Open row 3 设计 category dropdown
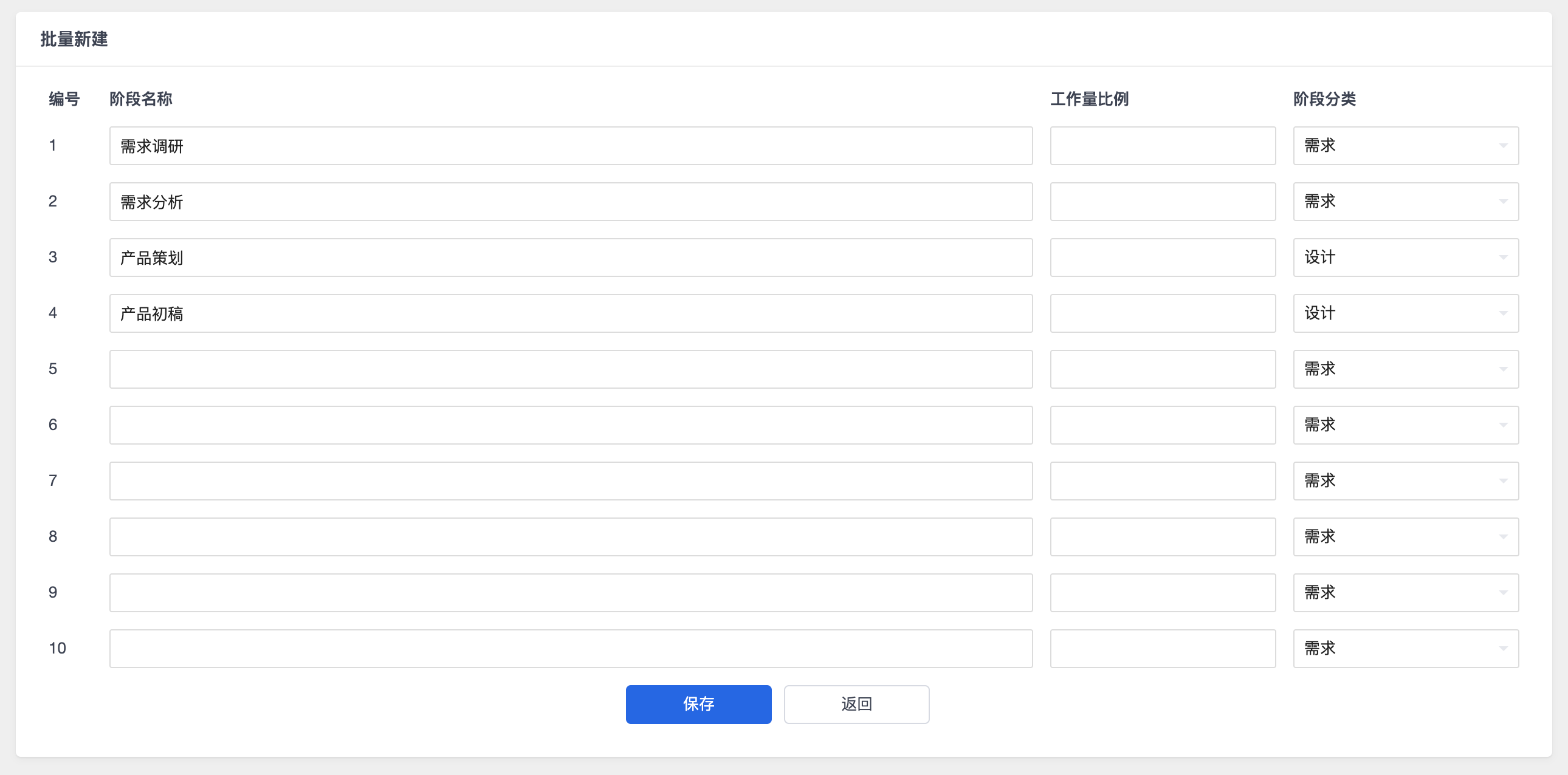This screenshot has height=775, width=1568. (x=1405, y=258)
